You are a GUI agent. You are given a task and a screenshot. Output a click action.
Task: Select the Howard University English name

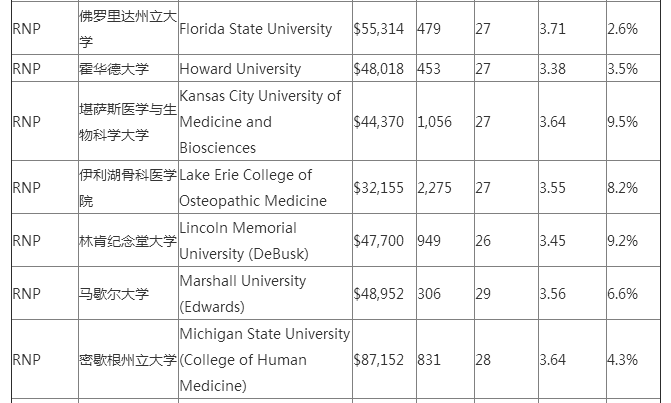click(x=240, y=69)
